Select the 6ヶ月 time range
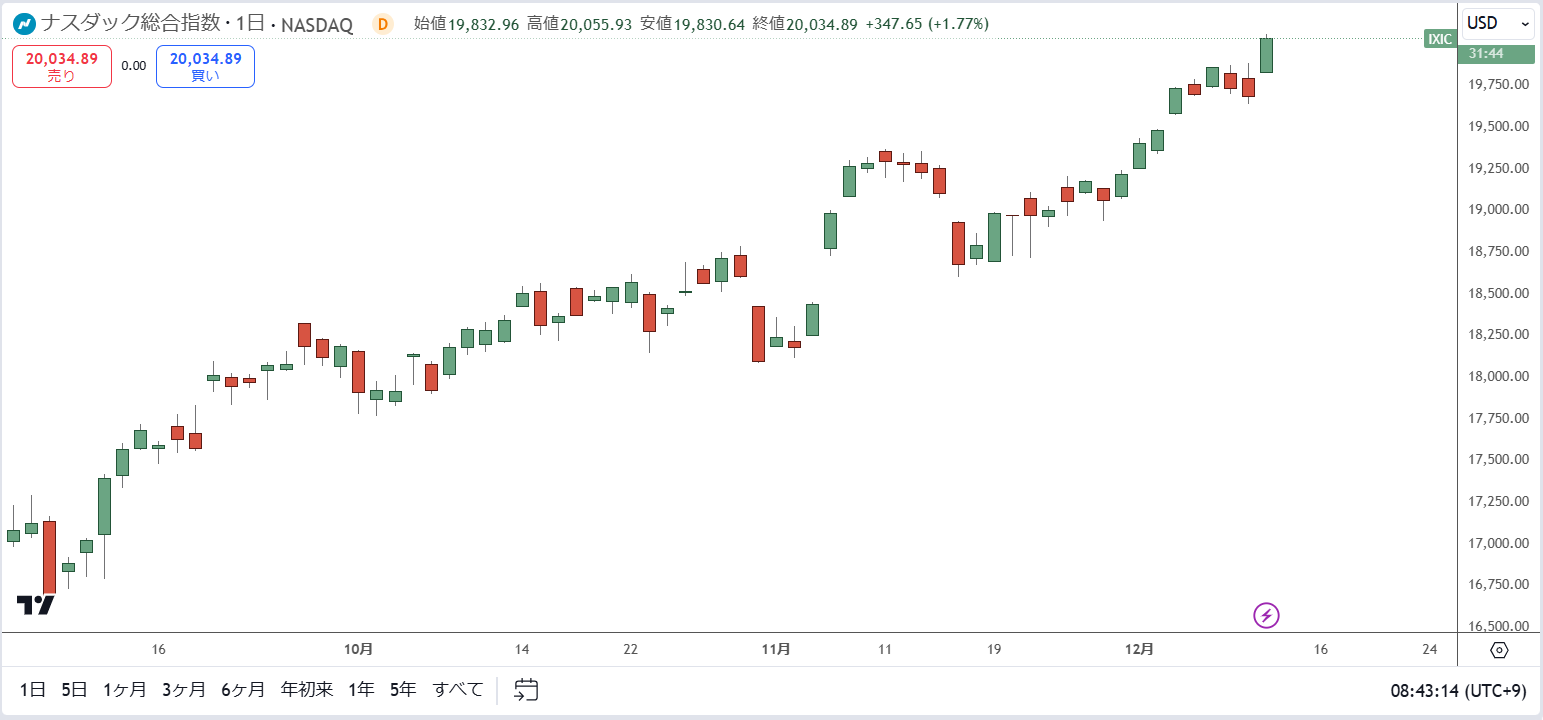Screen dimensions: 1543x720 pyautogui.click(x=243, y=689)
